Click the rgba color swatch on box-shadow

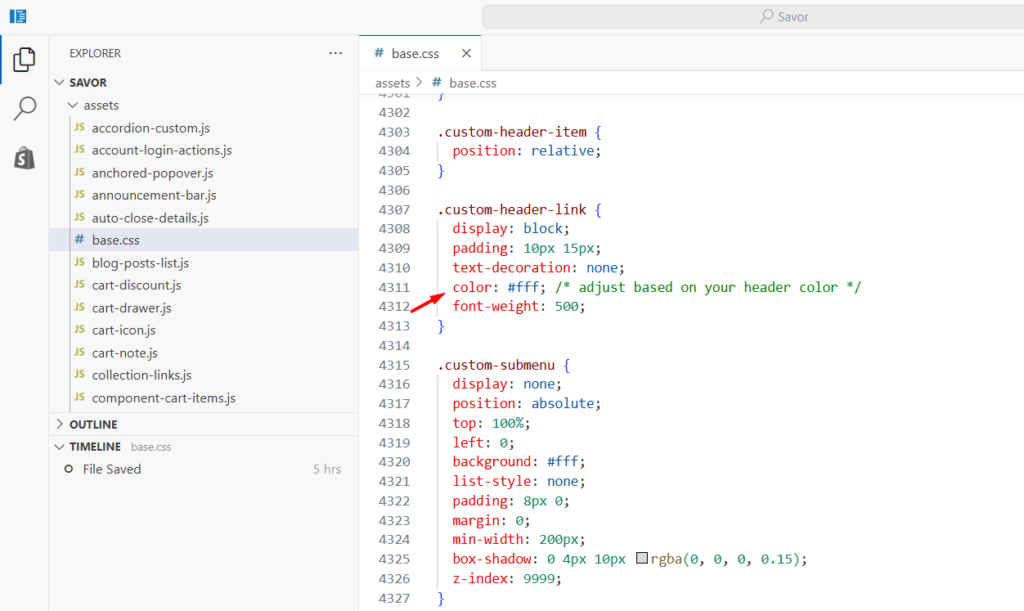click(x=642, y=558)
